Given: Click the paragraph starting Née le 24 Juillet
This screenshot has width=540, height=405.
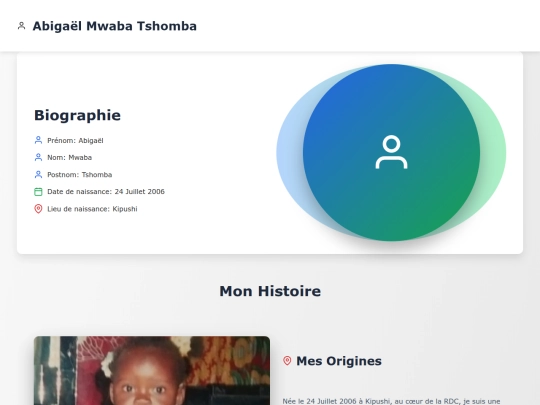Looking at the screenshot, I should (391, 401).
